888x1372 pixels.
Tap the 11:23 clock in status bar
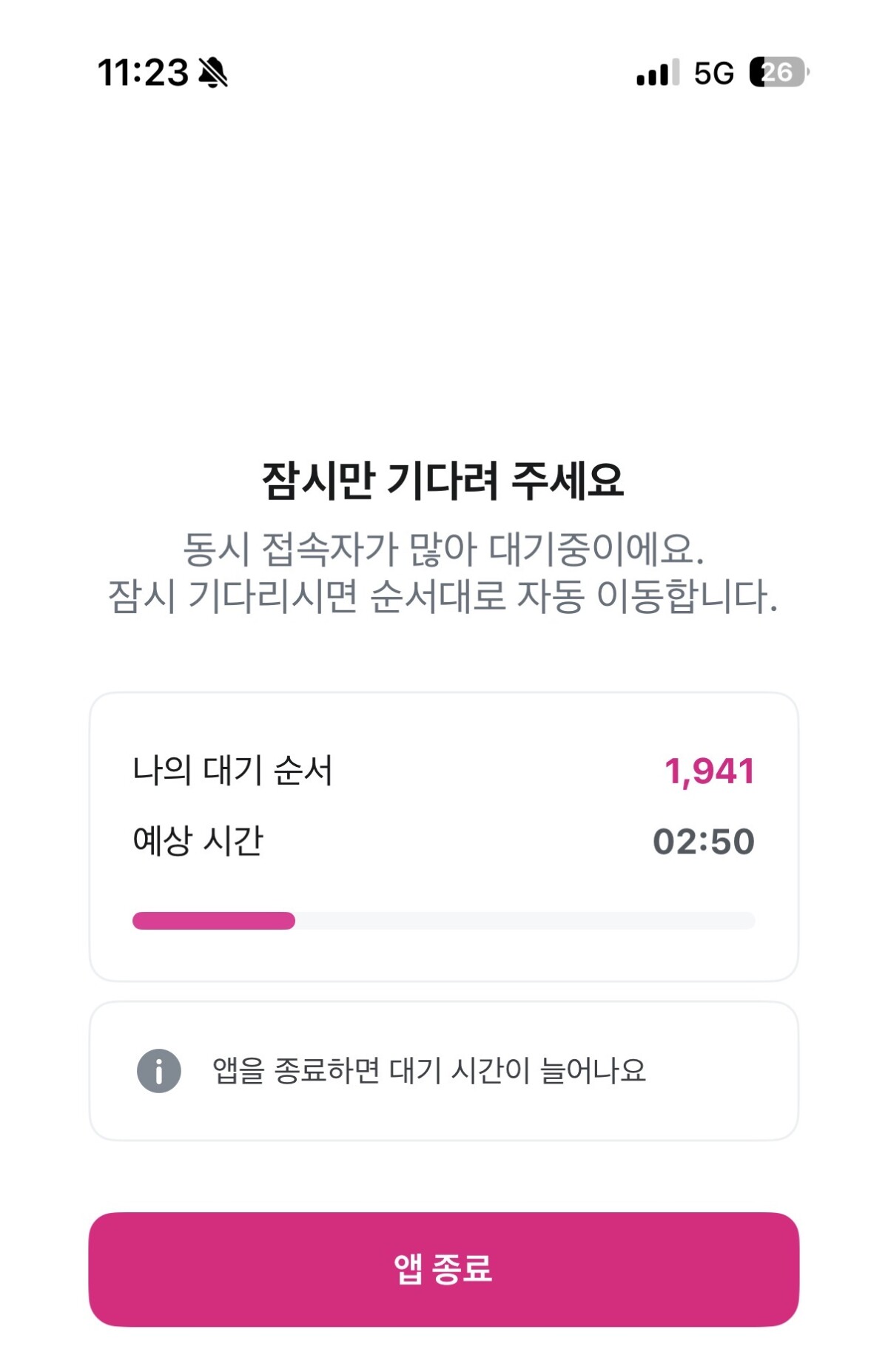143,72
